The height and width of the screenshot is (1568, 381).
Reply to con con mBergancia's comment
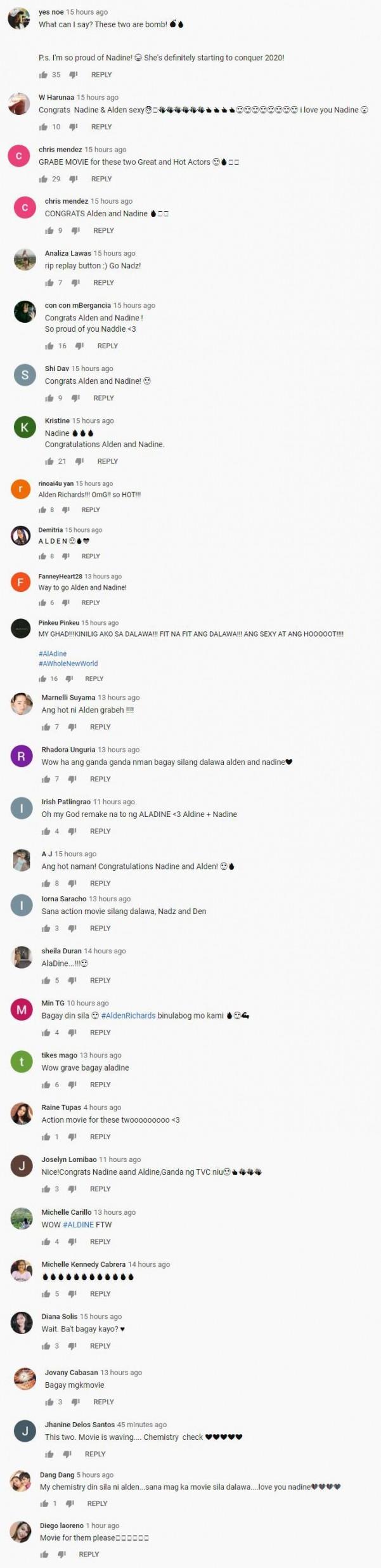pyautogui.click(x=108, y=346)
